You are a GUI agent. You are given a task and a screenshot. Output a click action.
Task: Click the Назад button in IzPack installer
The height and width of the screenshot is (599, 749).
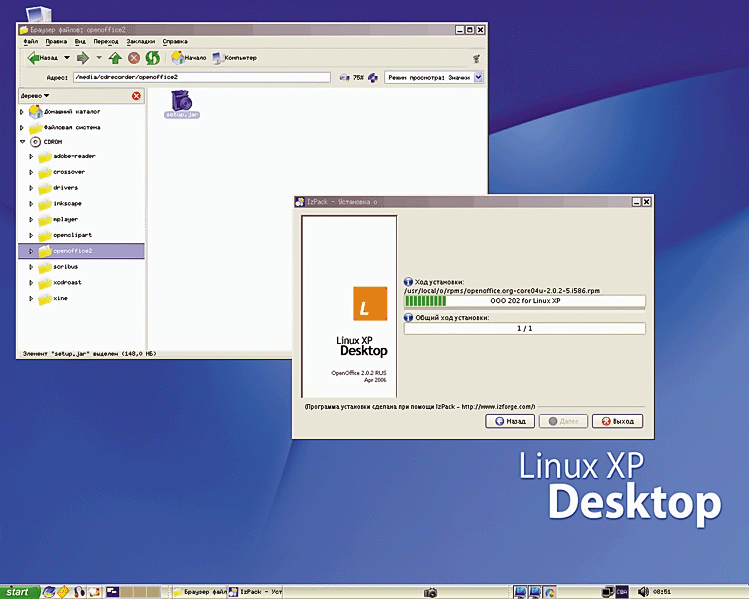point(510,421)
